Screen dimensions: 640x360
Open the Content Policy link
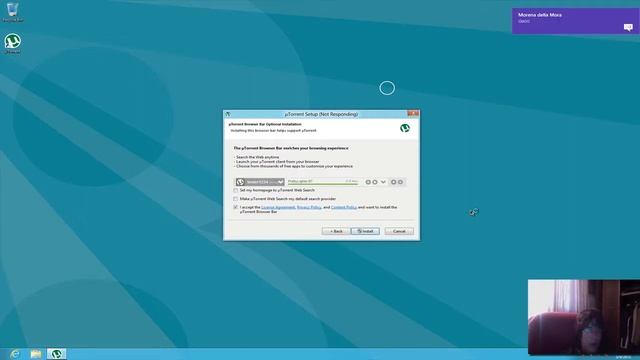(x=344, y=207)
